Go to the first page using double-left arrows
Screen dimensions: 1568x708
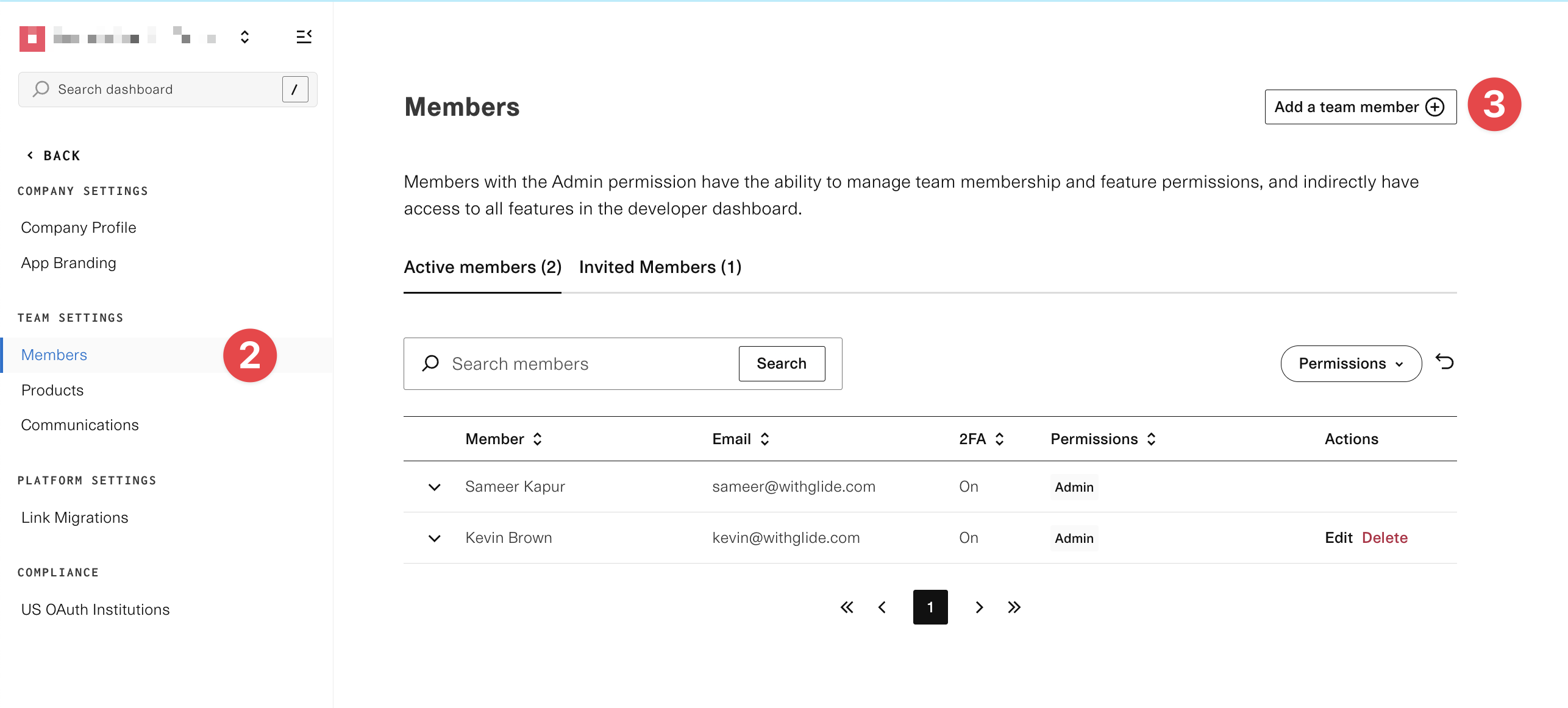[x=847, y=607]
